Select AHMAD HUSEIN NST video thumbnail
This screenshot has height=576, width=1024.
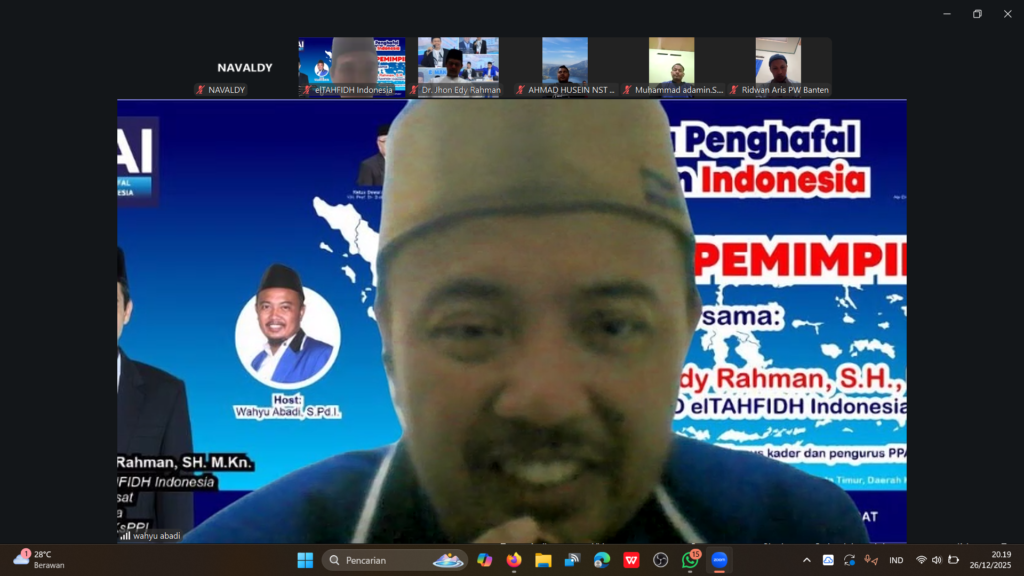click(565, 67)
